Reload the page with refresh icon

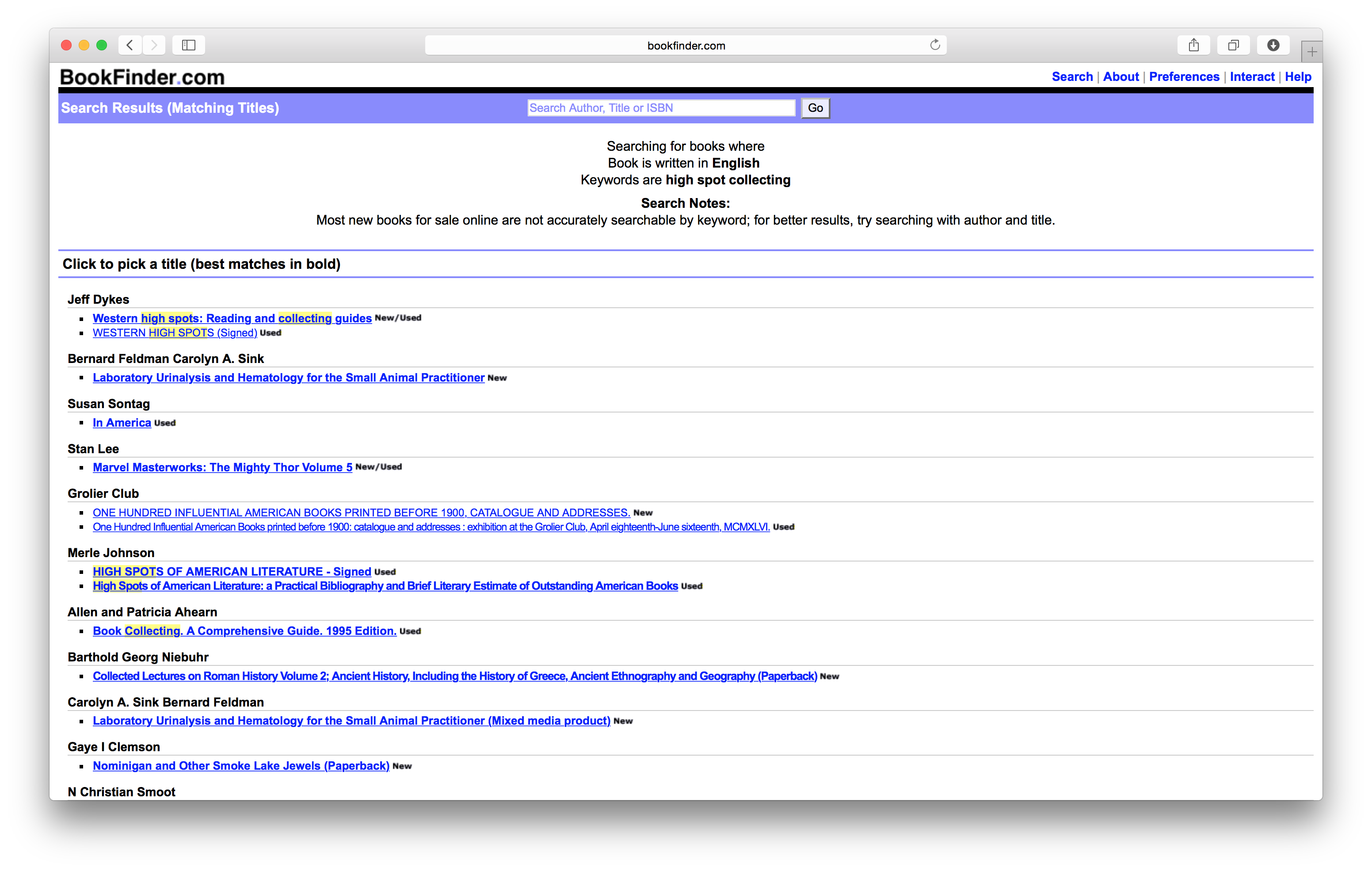[934, 45]
